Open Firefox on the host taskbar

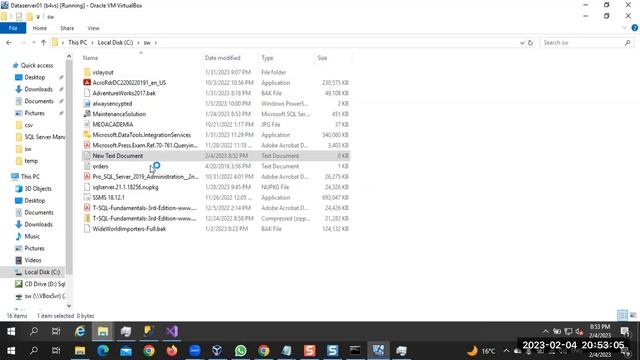point(171,351)
